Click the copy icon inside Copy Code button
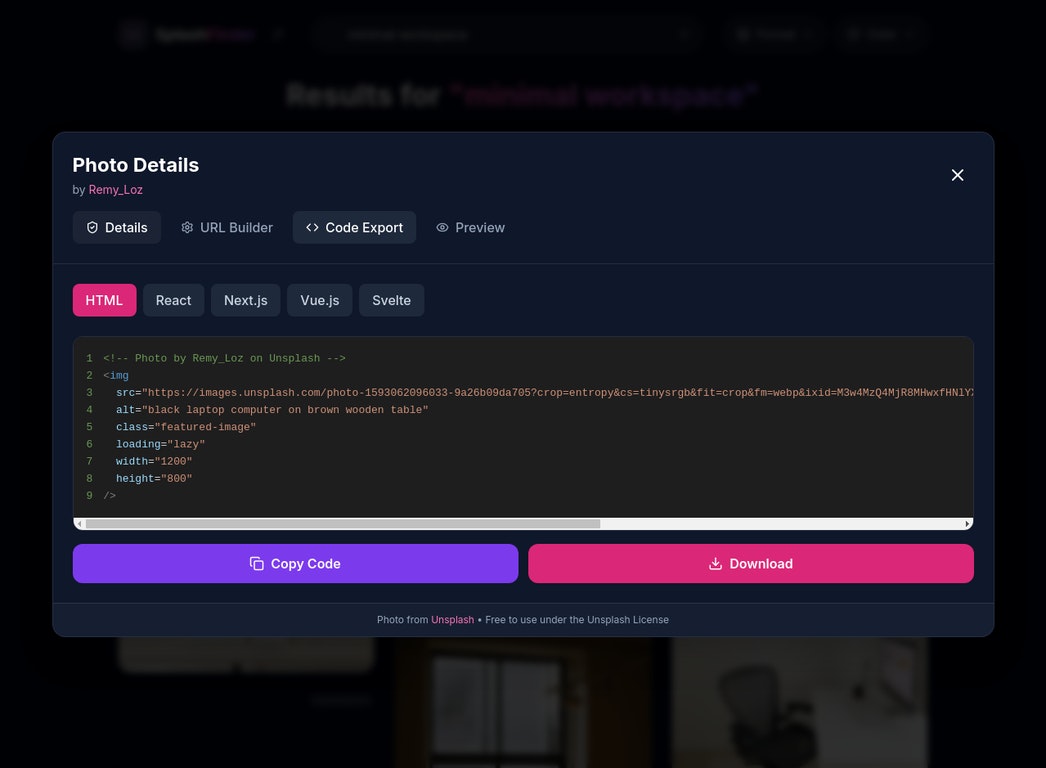 (x=257, y=563)
